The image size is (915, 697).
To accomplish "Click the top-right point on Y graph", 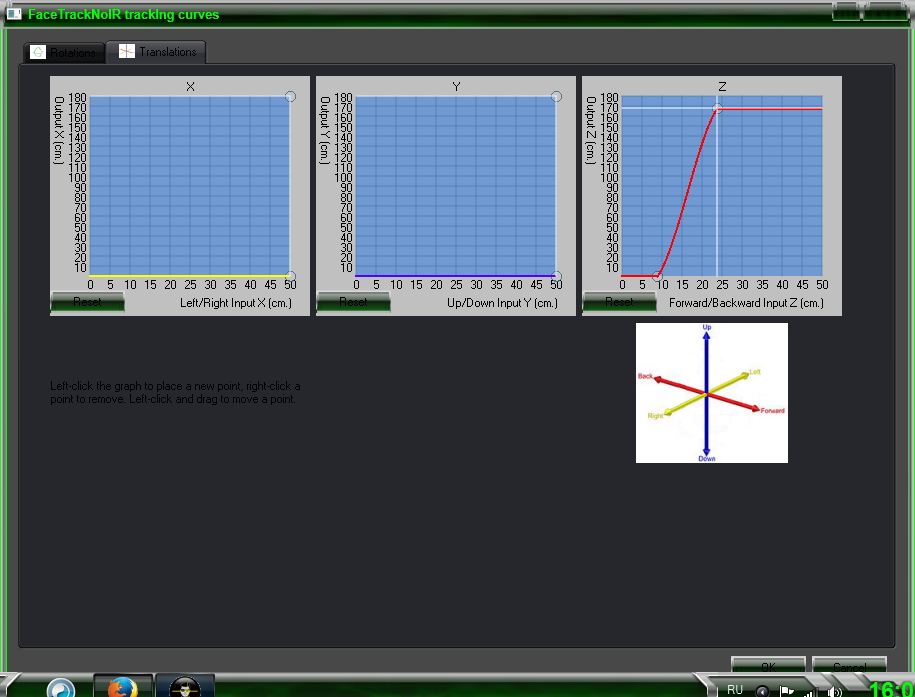I will point(556,97).
